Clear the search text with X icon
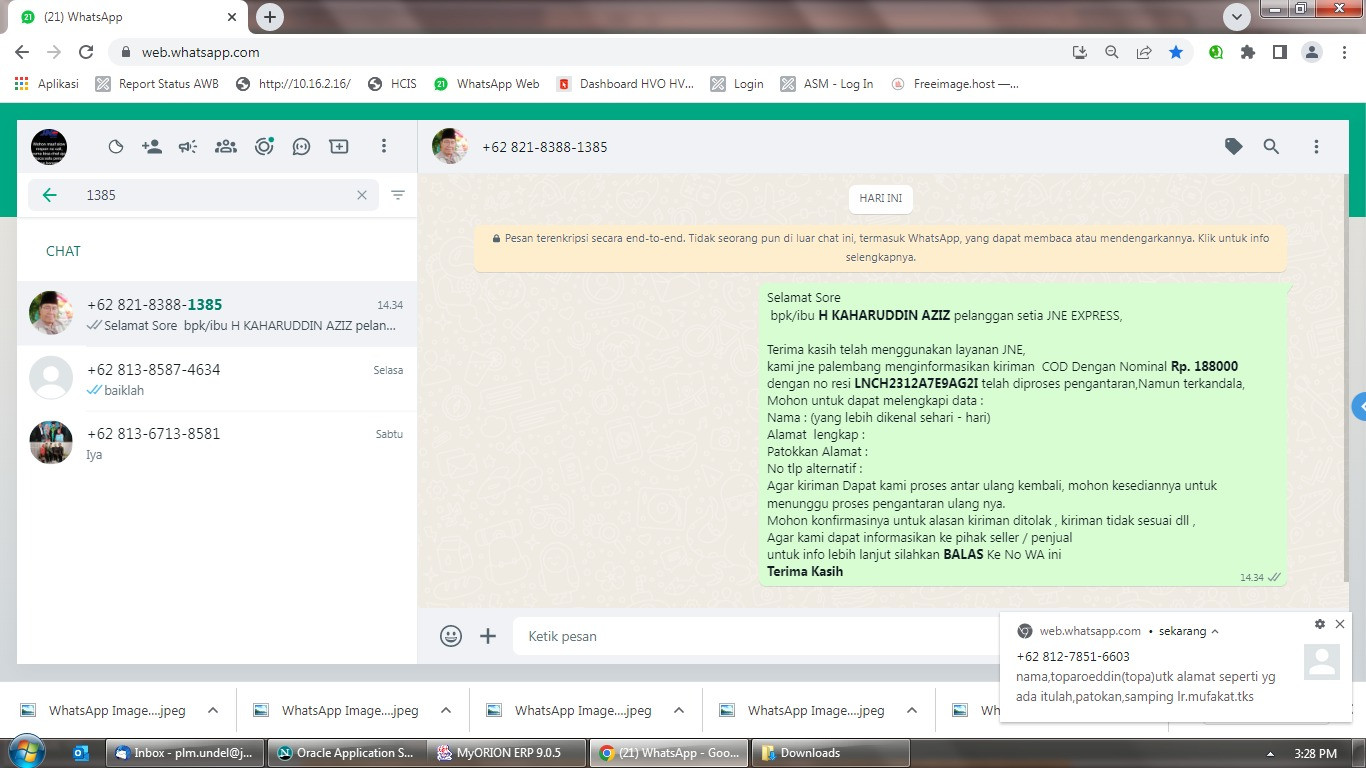 (362, 195)
